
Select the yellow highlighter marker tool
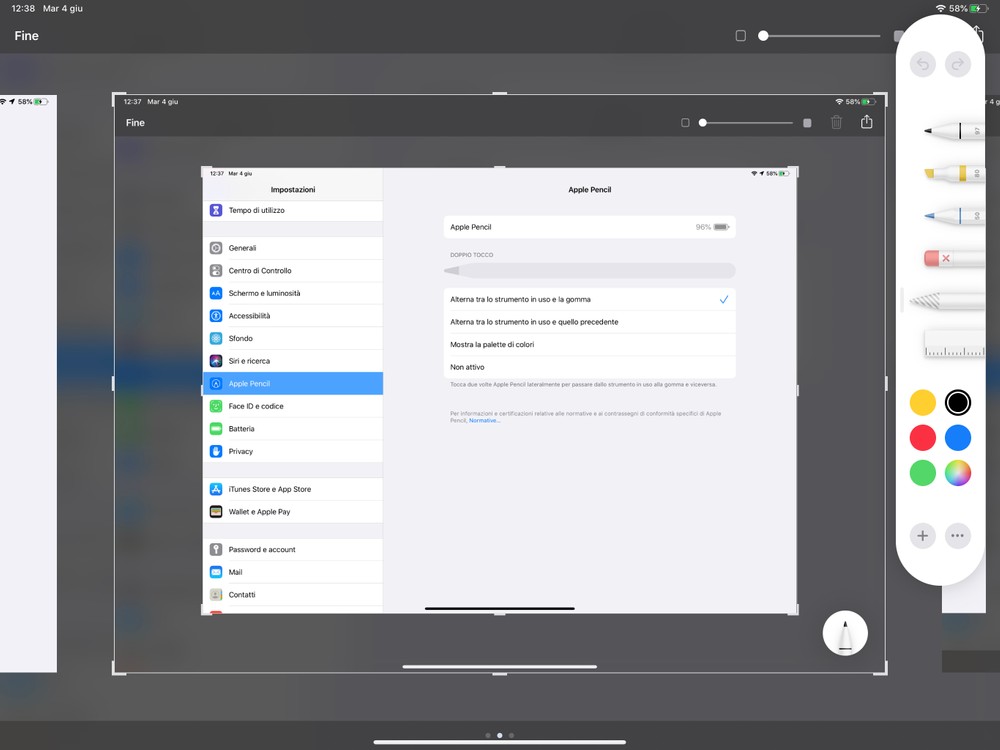[953, 173]
